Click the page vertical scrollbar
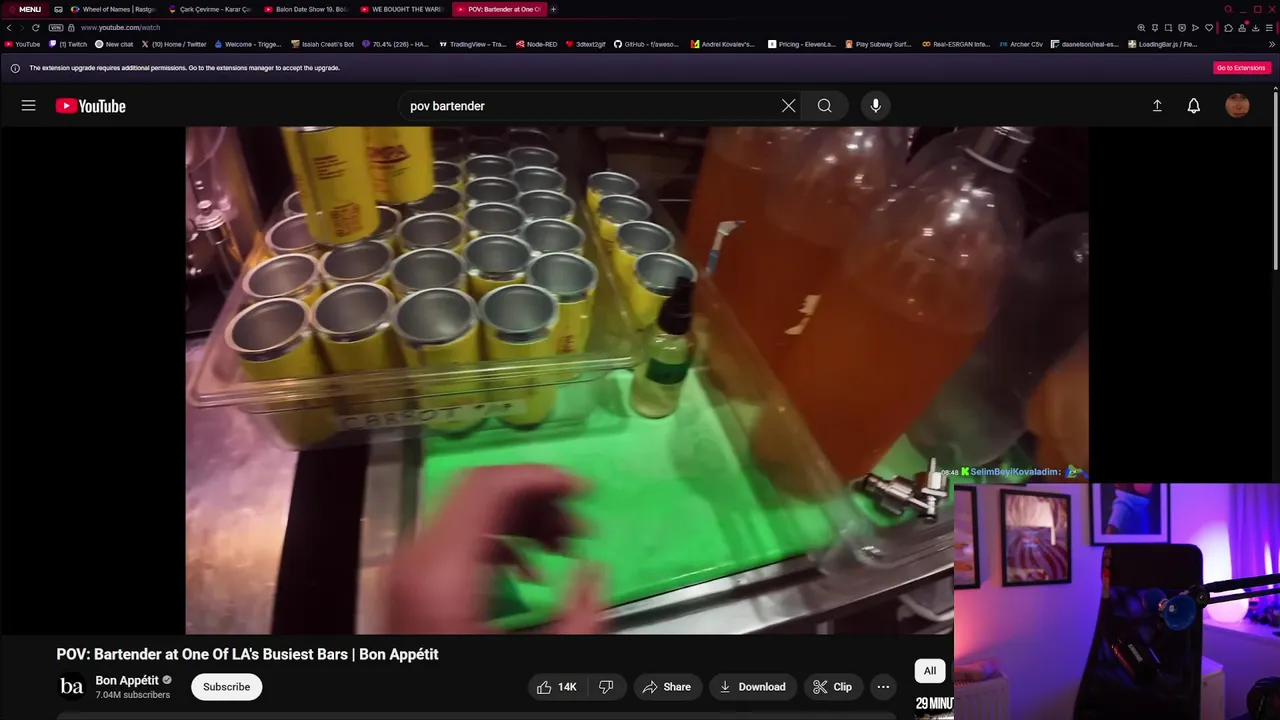This screenshot has width=1280, height=720. [1276, 180]
